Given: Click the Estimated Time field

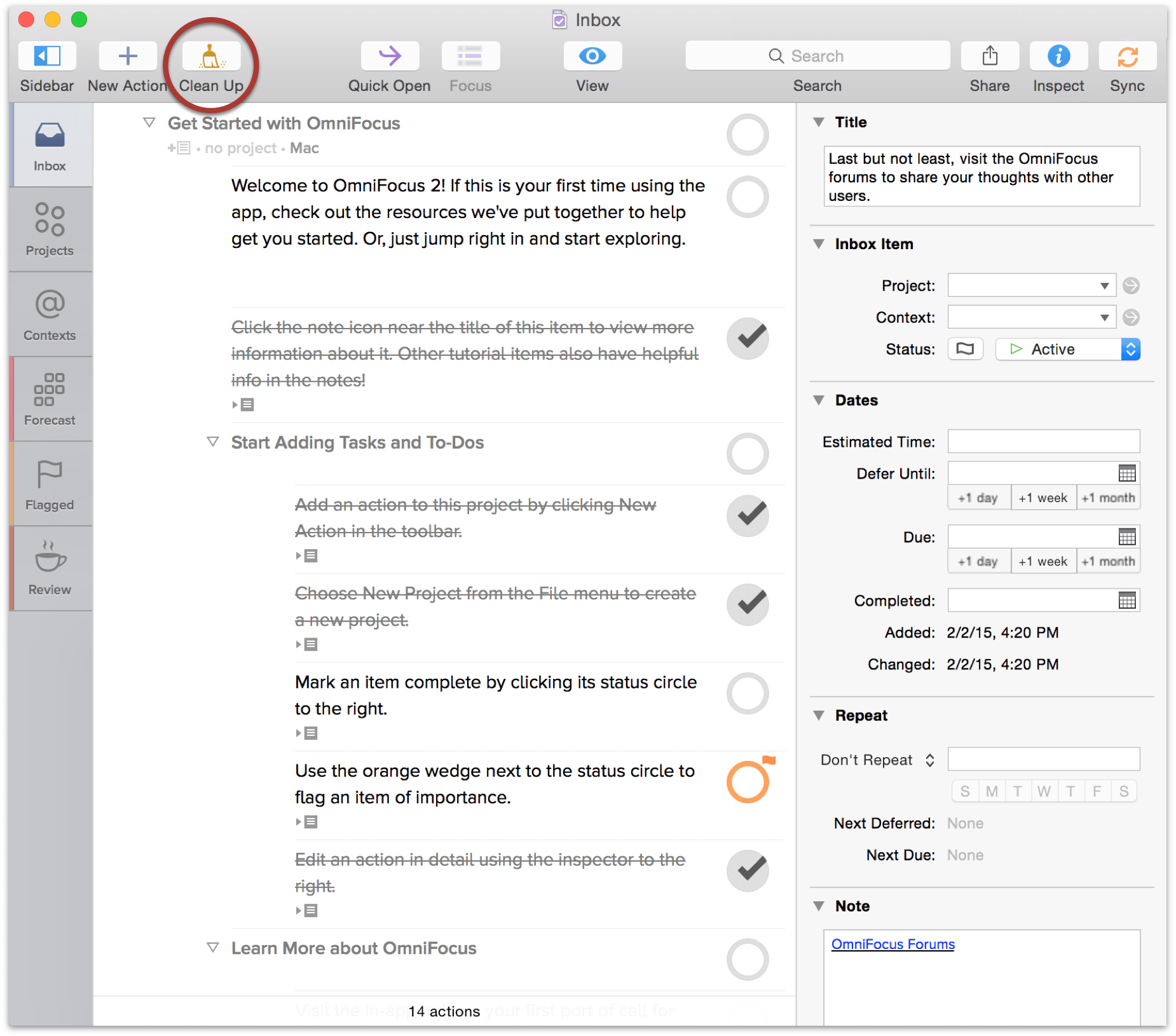Looking at the screenshot, I should click(1043, 442).
